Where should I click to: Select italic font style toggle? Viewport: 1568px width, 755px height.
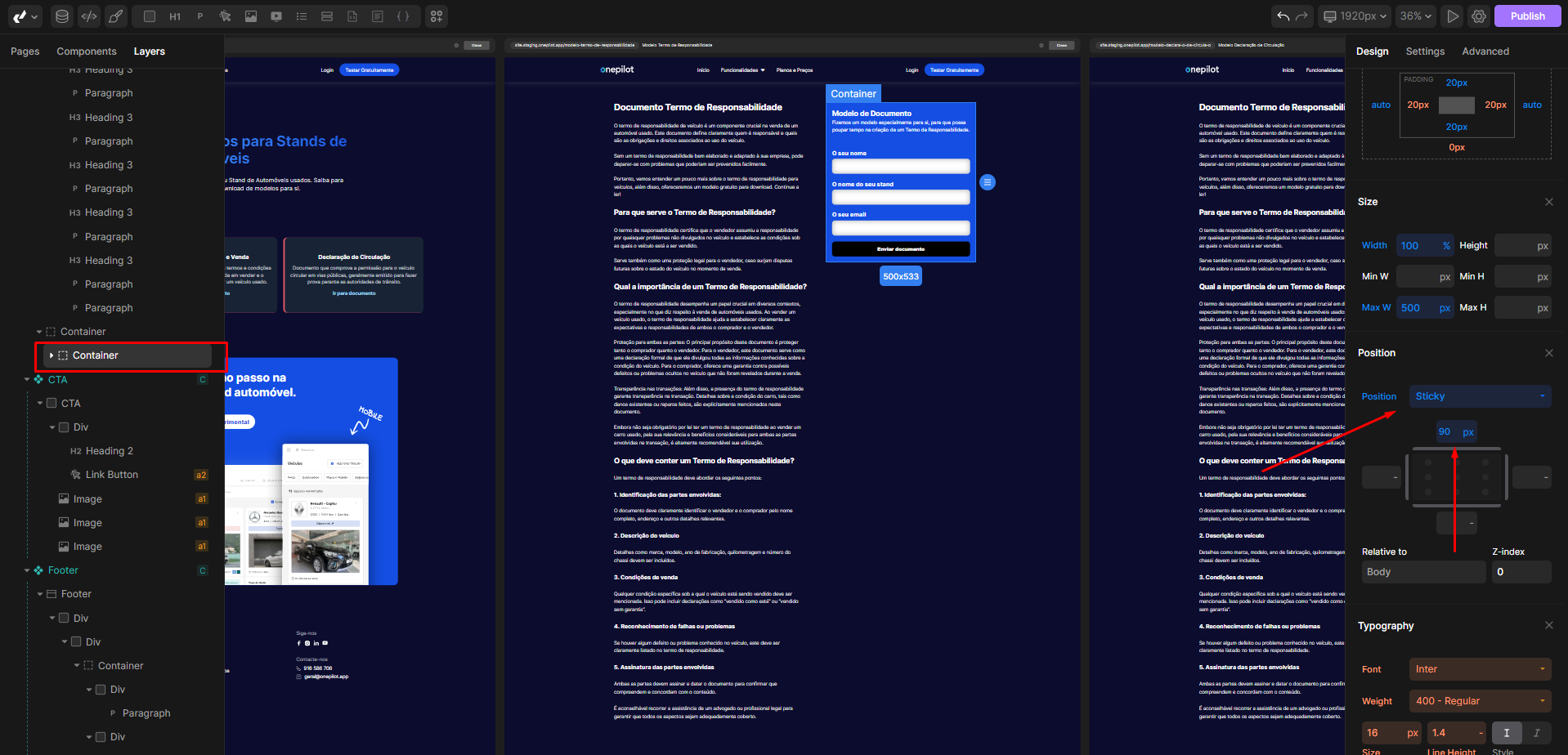(1536, 733)
